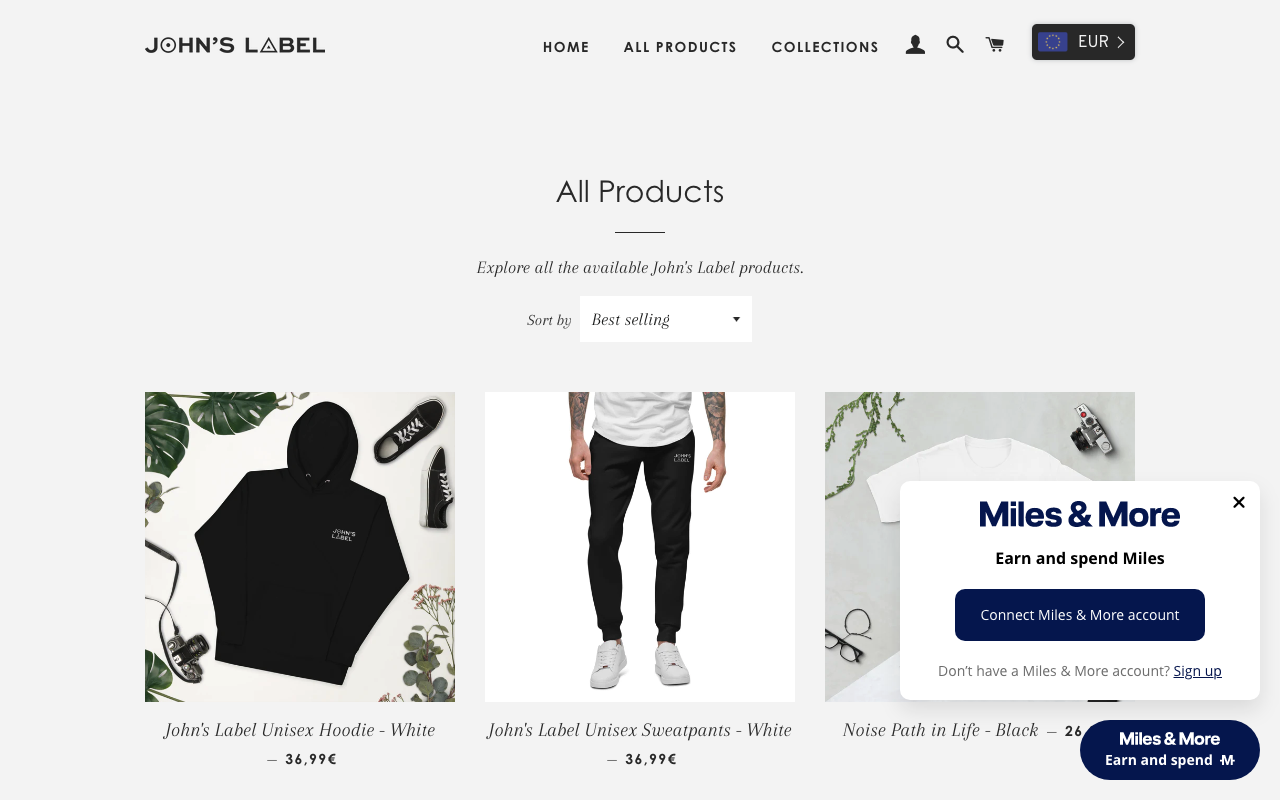
Task: Open the shopping cart icon
Action: coord(994,44)
